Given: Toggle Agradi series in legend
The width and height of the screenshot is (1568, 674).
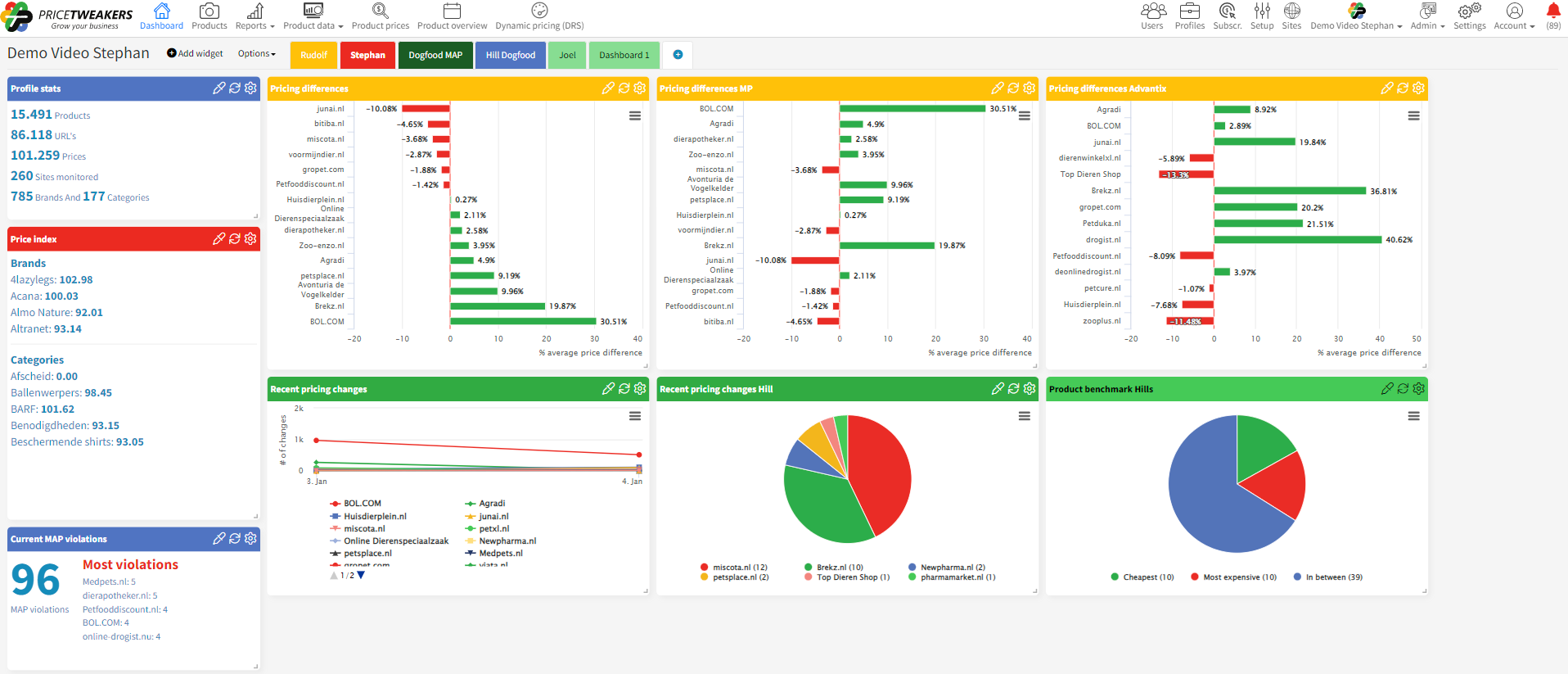Looking at the screenshot, I should pyautogui.click(x=484, y=504).
